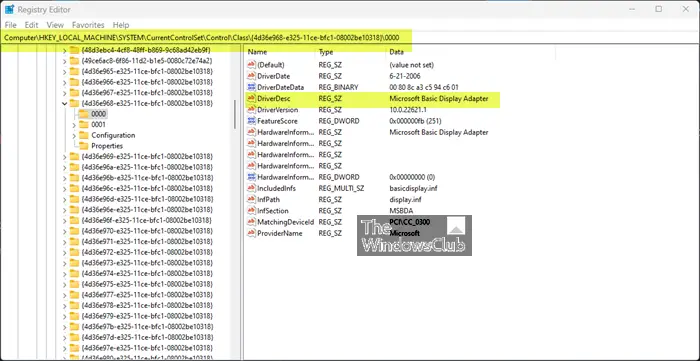Select the {4d36e97e-e325-11ce-bfc1-08002be10318} key label
Viewport: 700px width, 361px height.
click(147, 349)
